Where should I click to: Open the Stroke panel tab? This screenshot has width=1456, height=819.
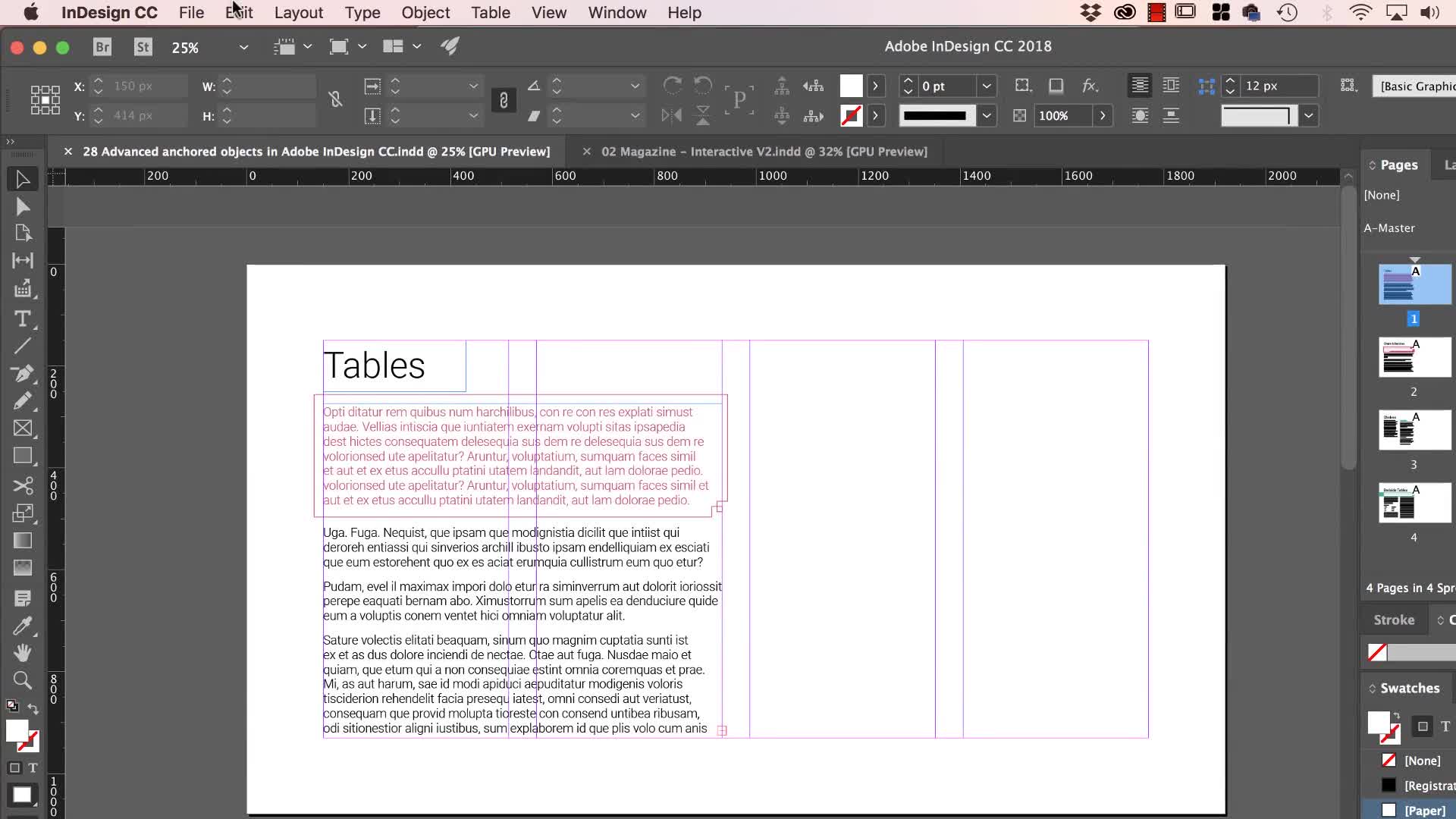(x=1394, y=620)
